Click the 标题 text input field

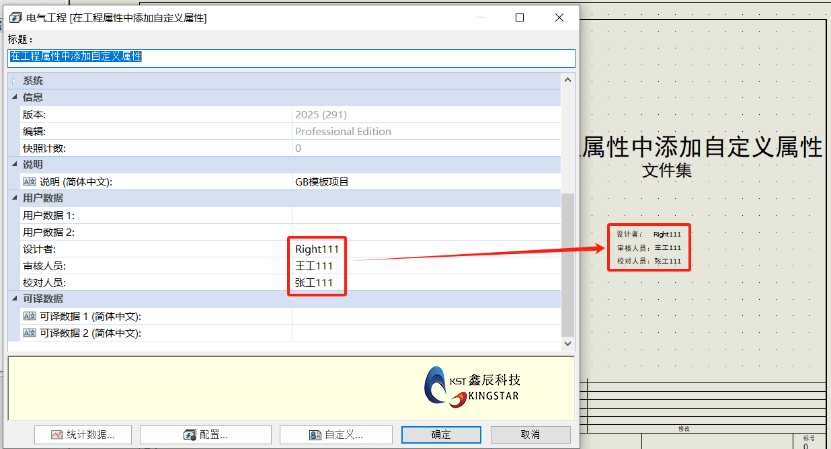[x=290, y=57]
